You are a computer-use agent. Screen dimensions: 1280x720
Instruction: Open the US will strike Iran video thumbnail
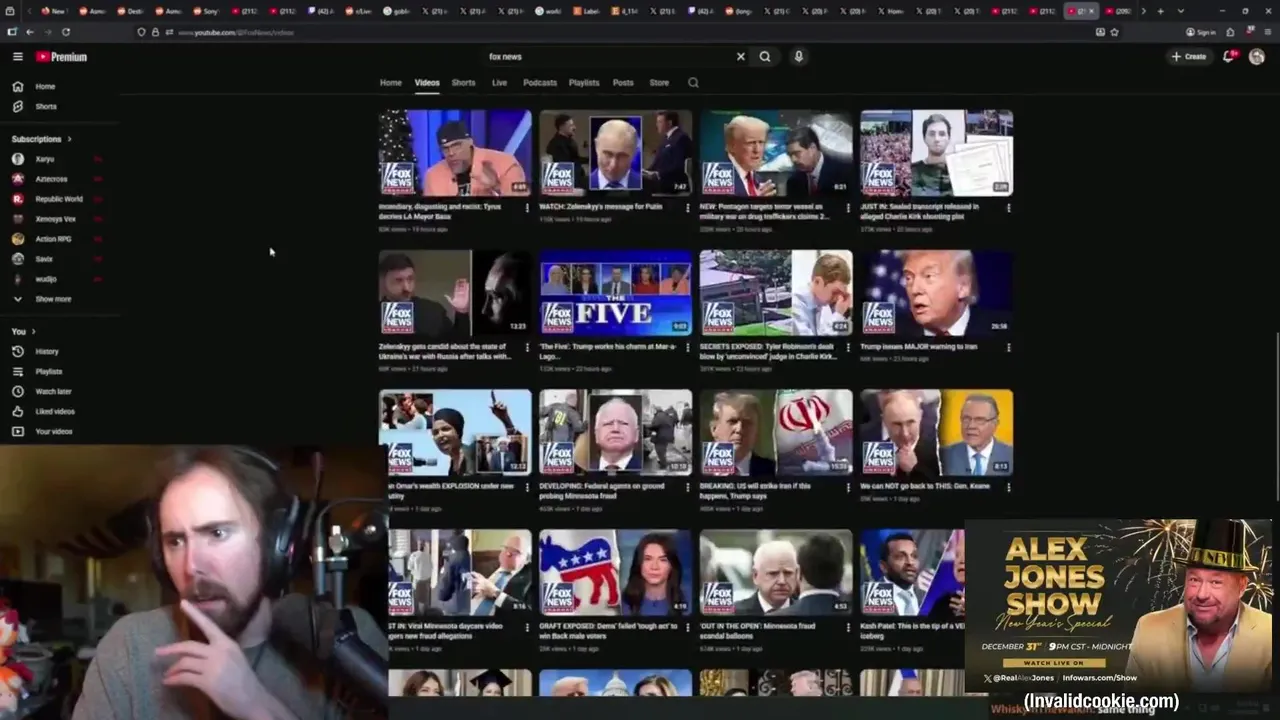point(776,432)
